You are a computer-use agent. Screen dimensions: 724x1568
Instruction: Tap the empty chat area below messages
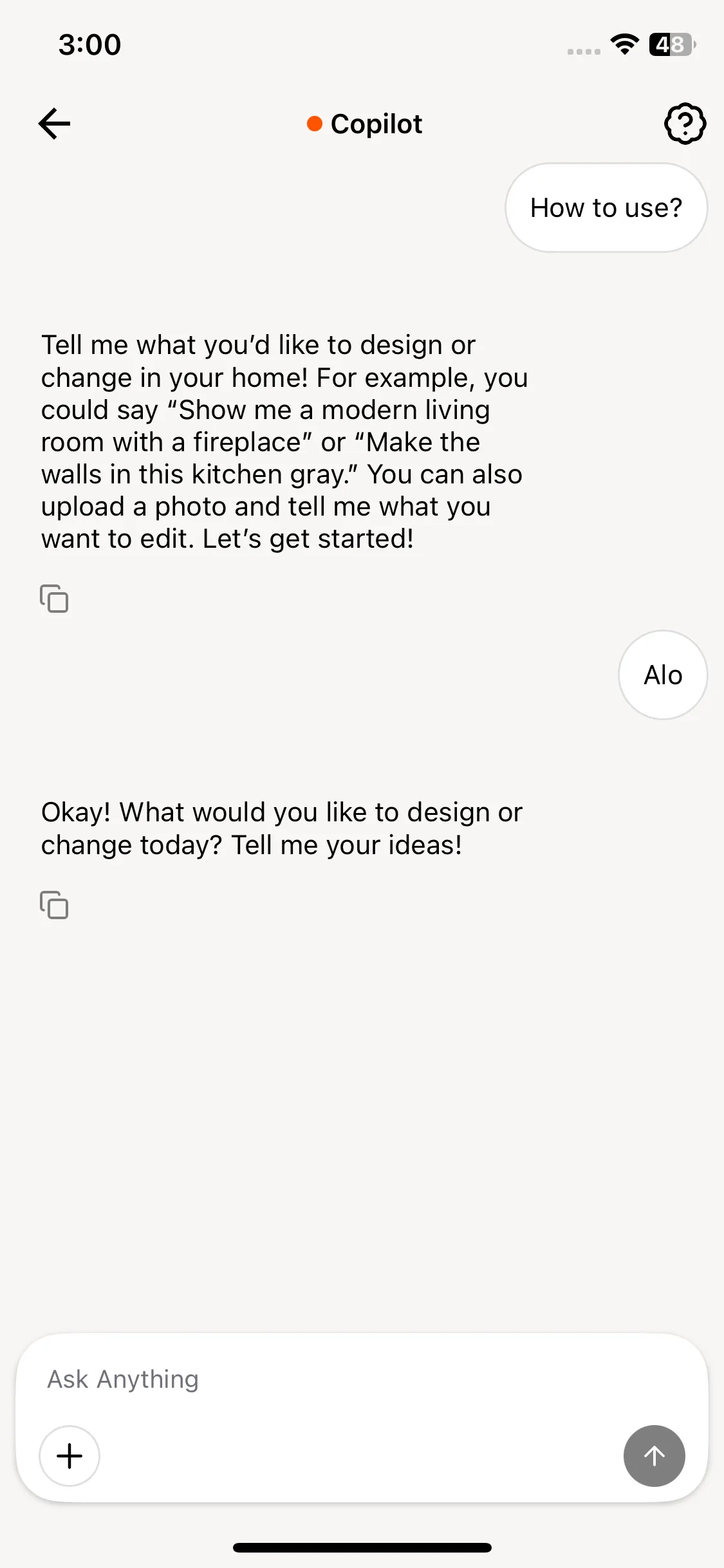[x=362, y=1126]
